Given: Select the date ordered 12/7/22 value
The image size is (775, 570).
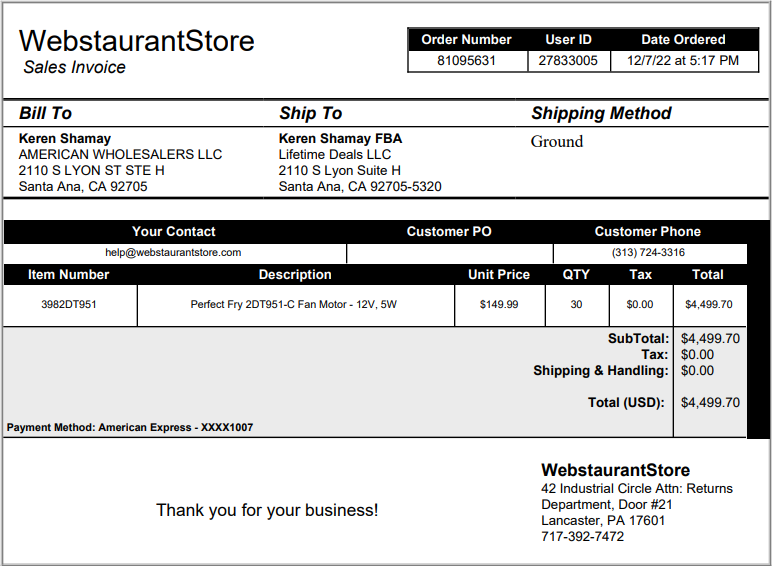Looking at the screenshot, I should (x=685, y=61).
